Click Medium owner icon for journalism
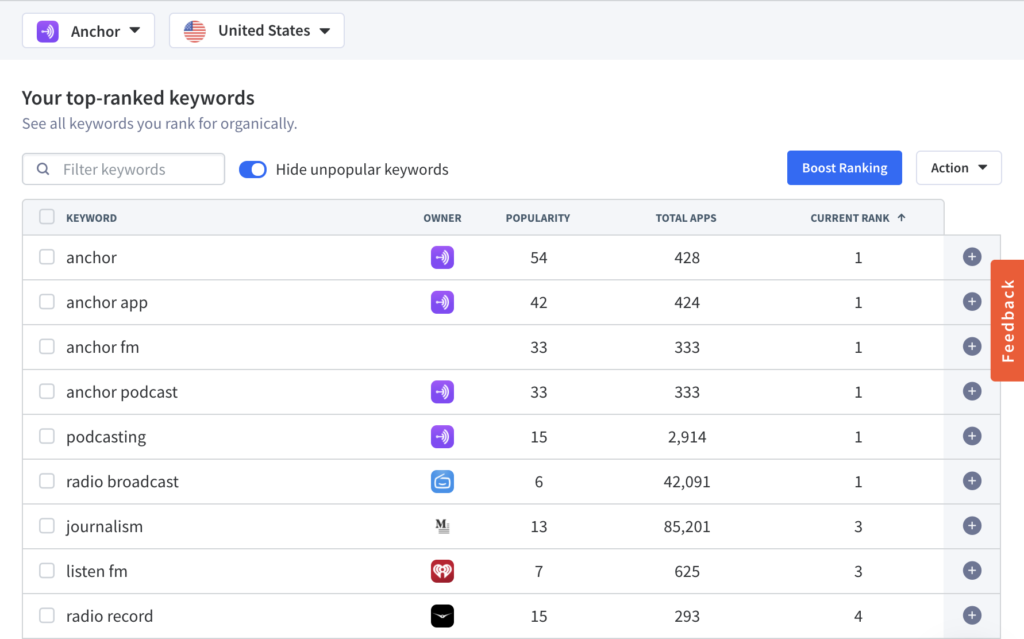The image size is (1024, 639). pyautogui.click(x=442, y=526)
